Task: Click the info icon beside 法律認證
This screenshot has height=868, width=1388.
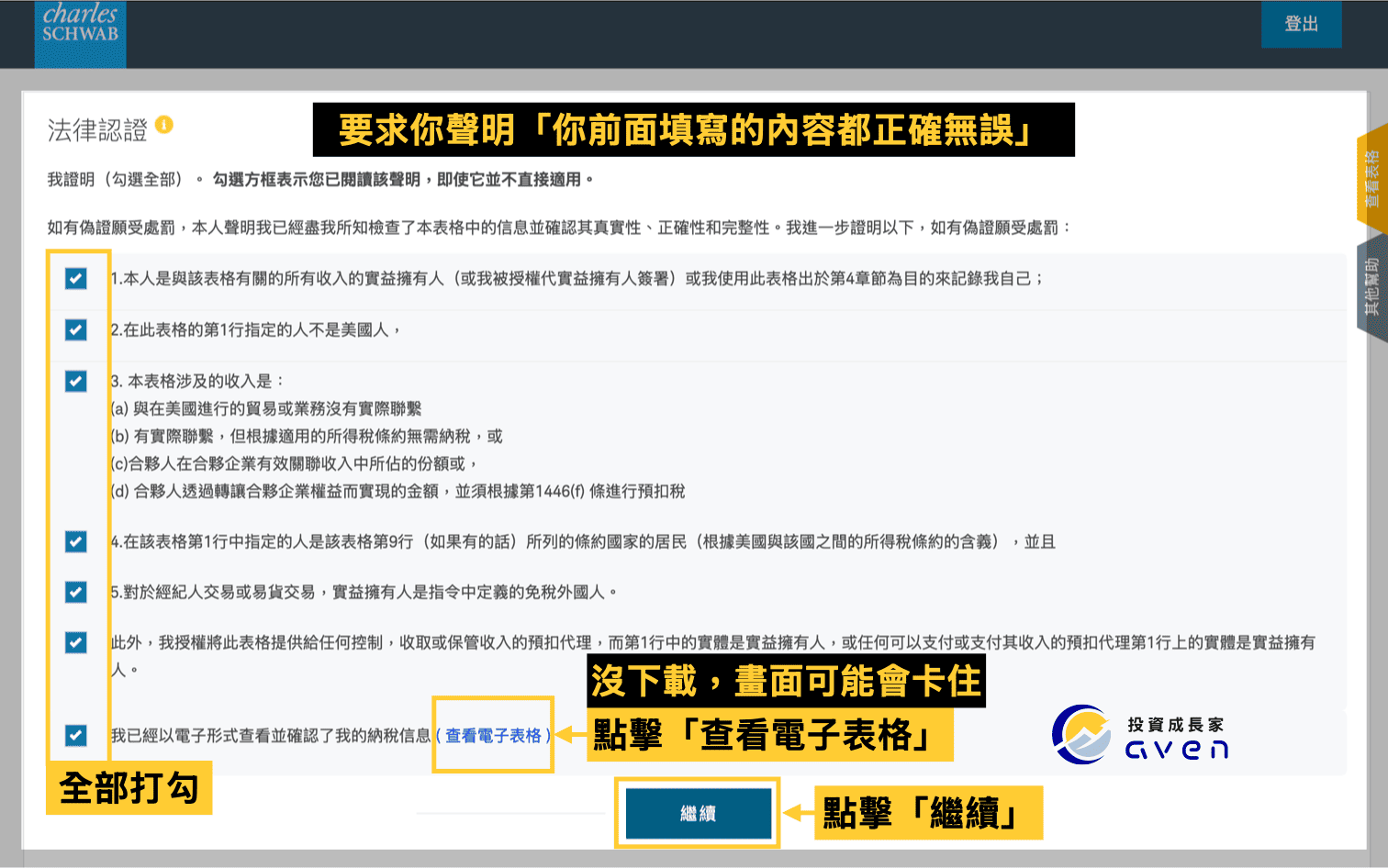Action: [164, 125]
